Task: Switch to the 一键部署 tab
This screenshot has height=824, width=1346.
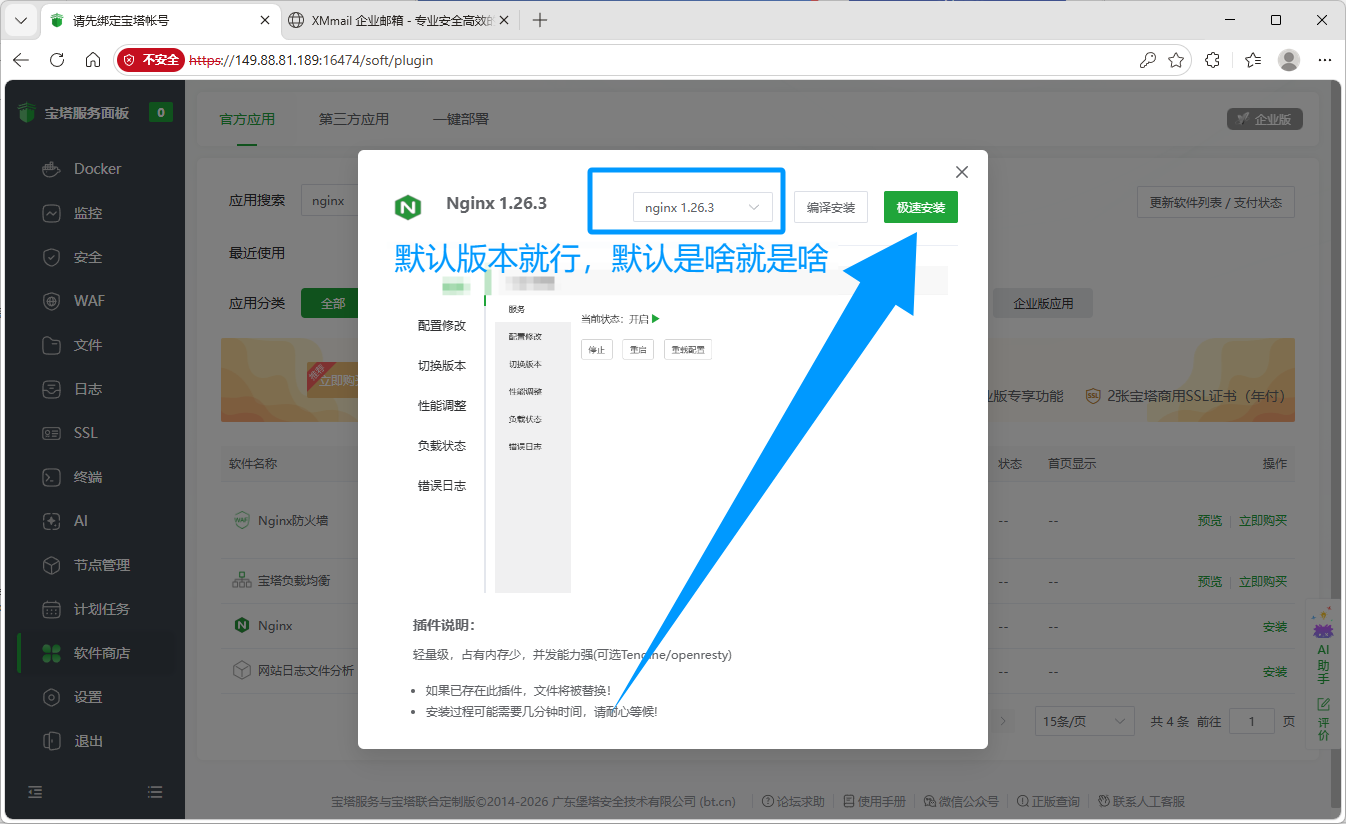Action: [x=461, y=119]
